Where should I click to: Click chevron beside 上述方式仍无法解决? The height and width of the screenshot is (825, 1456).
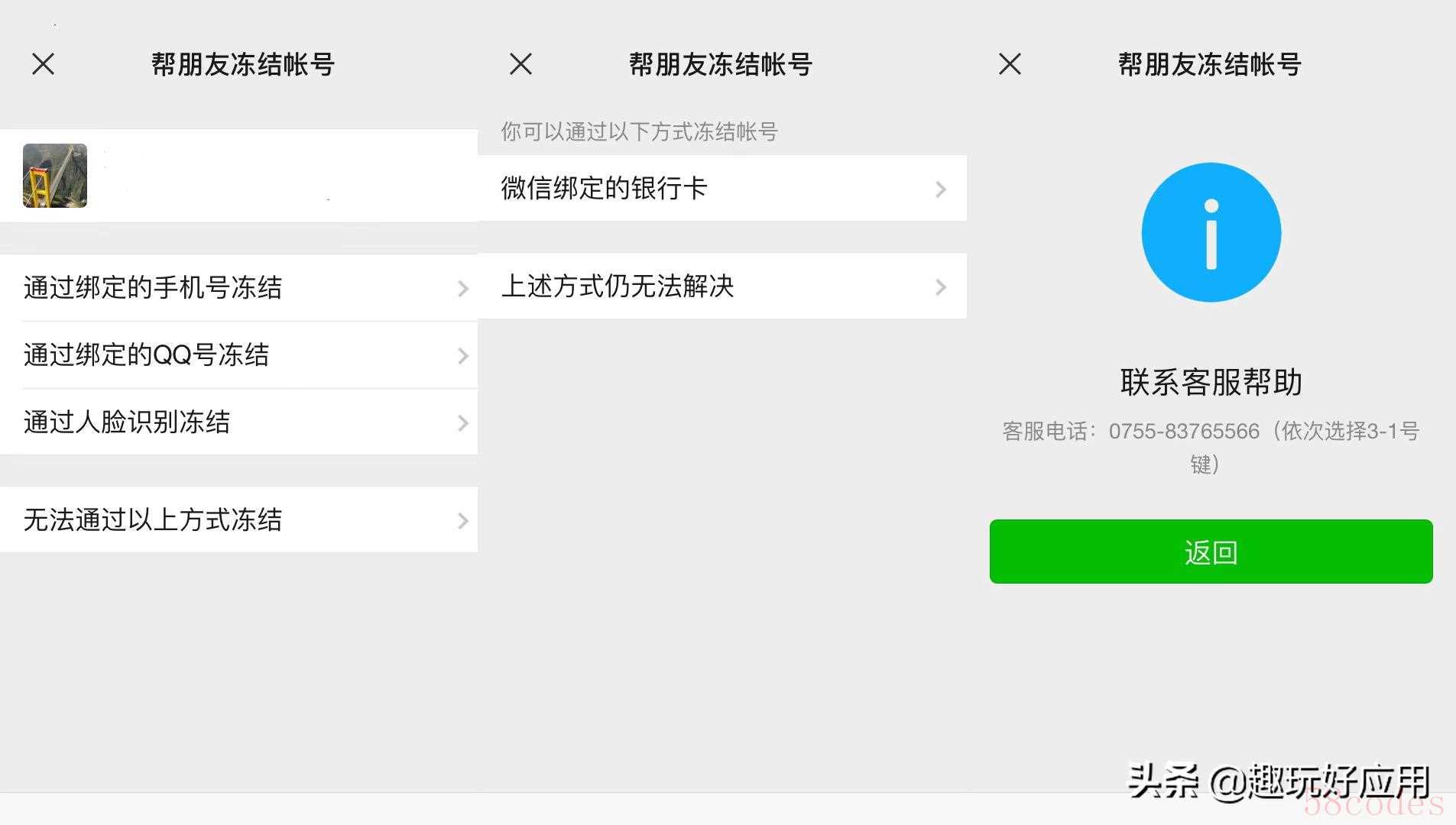point(941,287)
